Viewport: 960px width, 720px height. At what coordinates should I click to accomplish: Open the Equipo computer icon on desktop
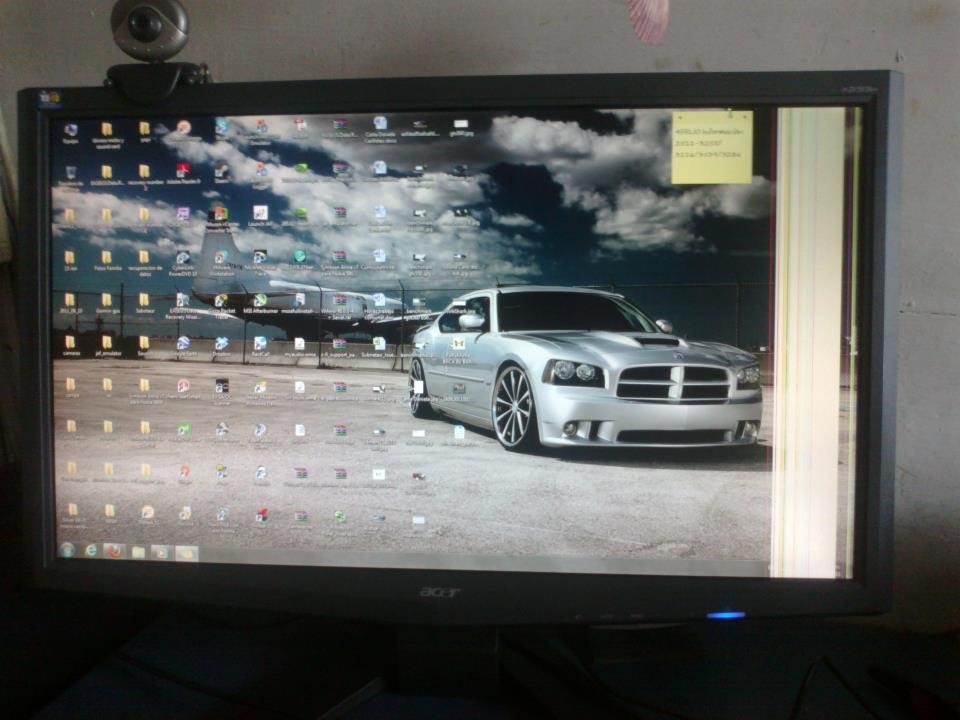point(70,133)
